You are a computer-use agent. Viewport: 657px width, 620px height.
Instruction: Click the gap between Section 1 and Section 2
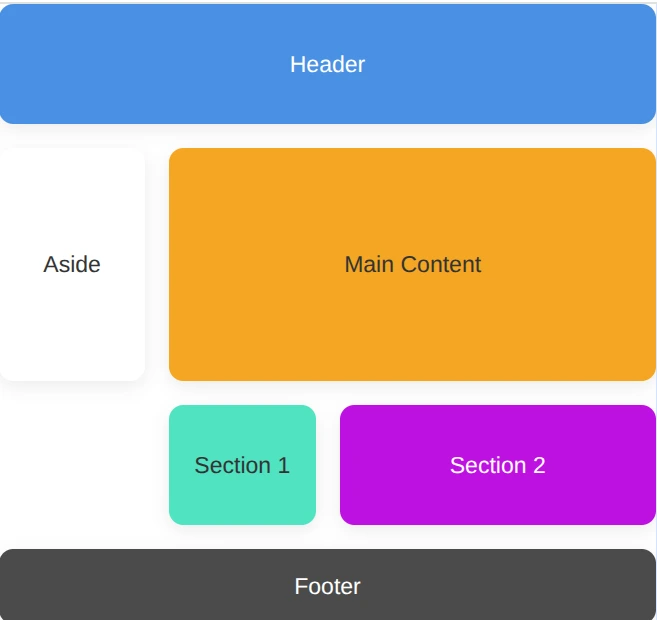pos(328,465)
